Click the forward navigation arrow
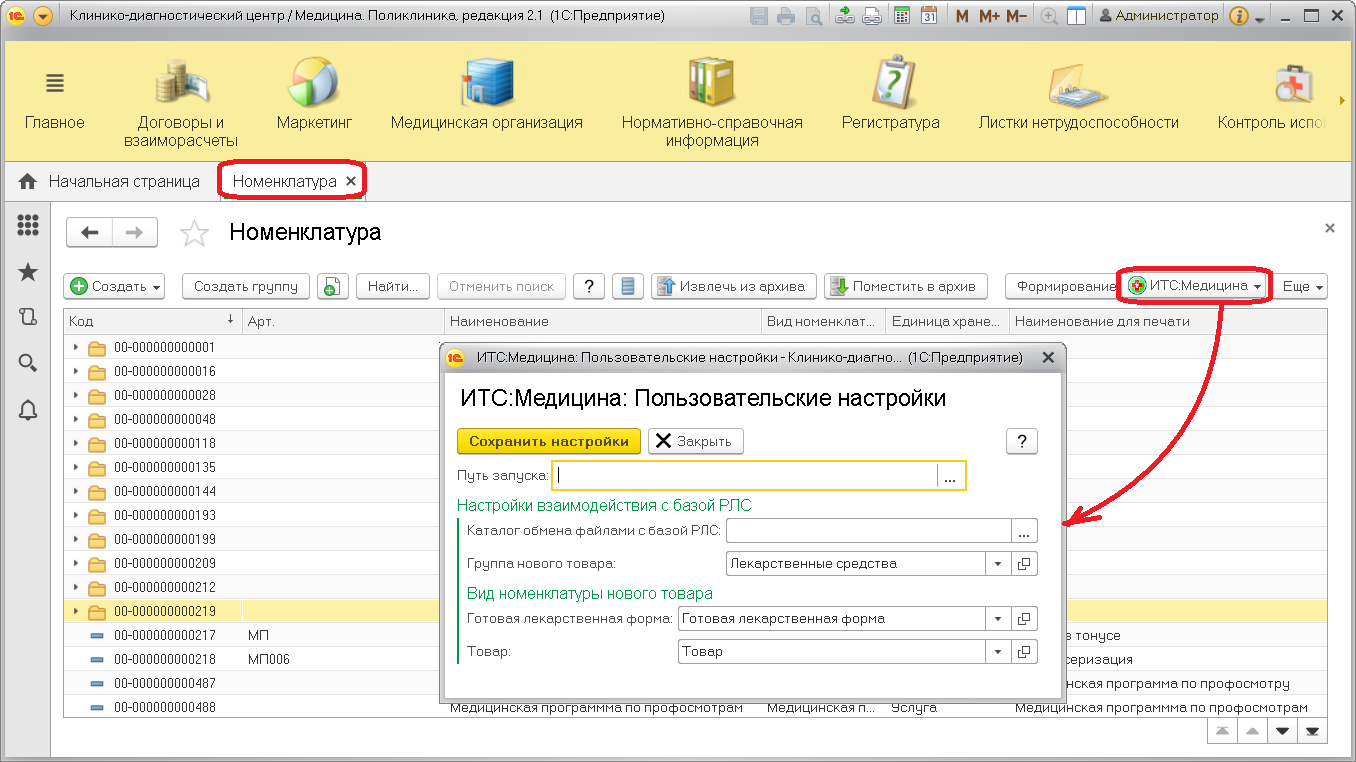Image resolution: width=1356 pixels, height=762 pixels. 134,233
